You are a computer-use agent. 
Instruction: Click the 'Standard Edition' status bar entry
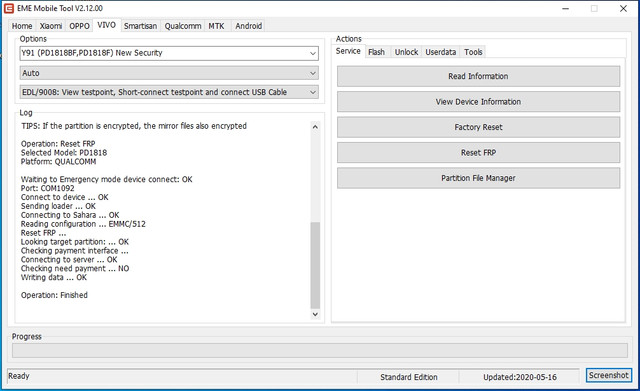coord(409,377)
